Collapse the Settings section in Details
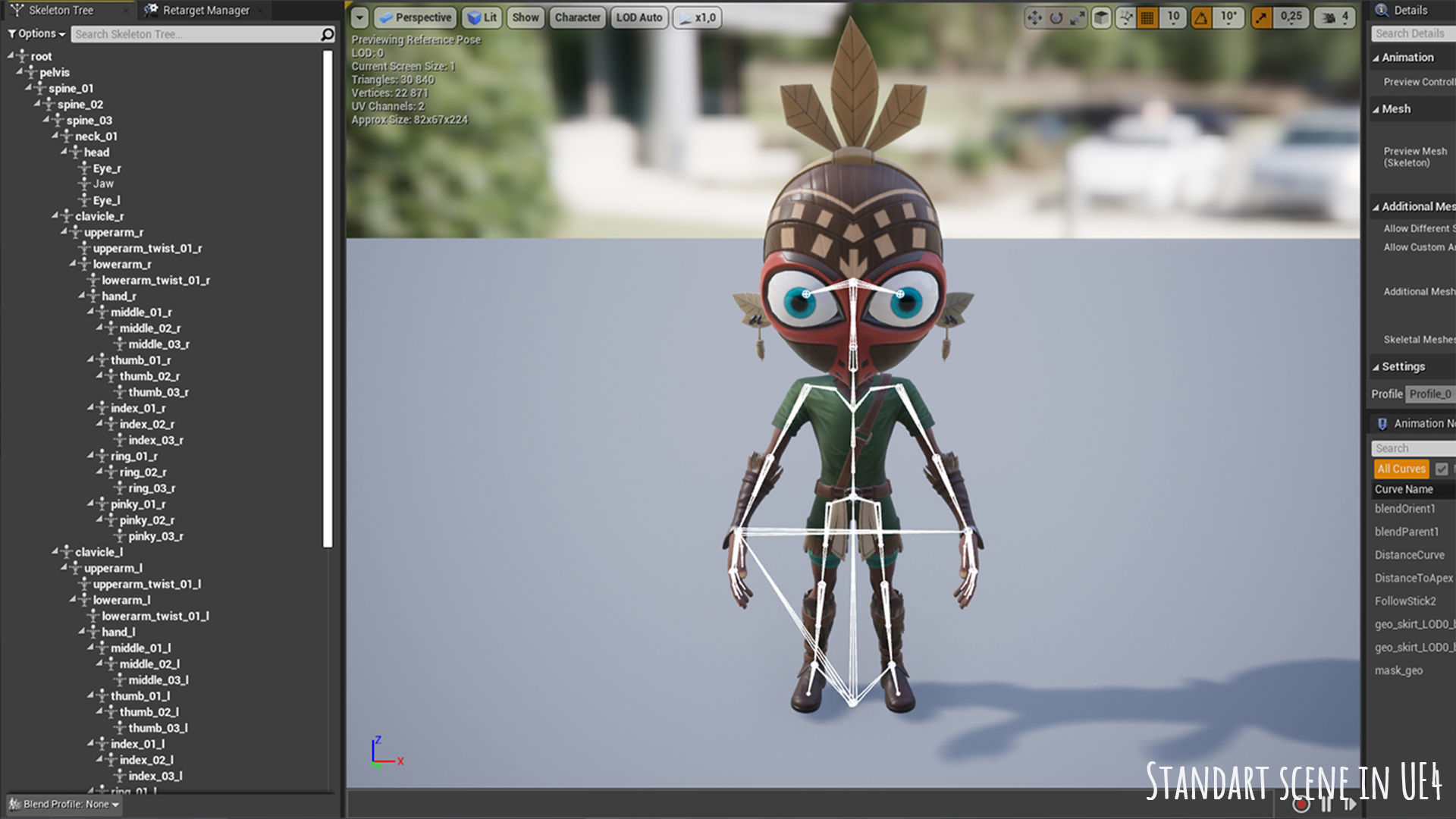Viewport: 1456px width, 819px height. (1376, 368)
